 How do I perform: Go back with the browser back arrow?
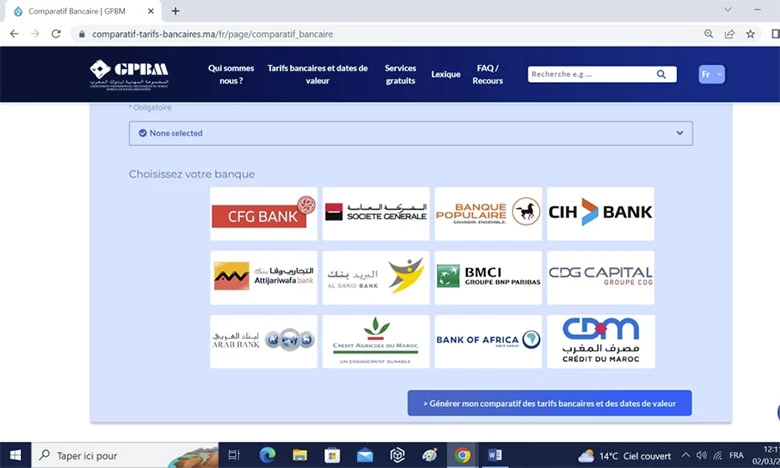(14, 34)
